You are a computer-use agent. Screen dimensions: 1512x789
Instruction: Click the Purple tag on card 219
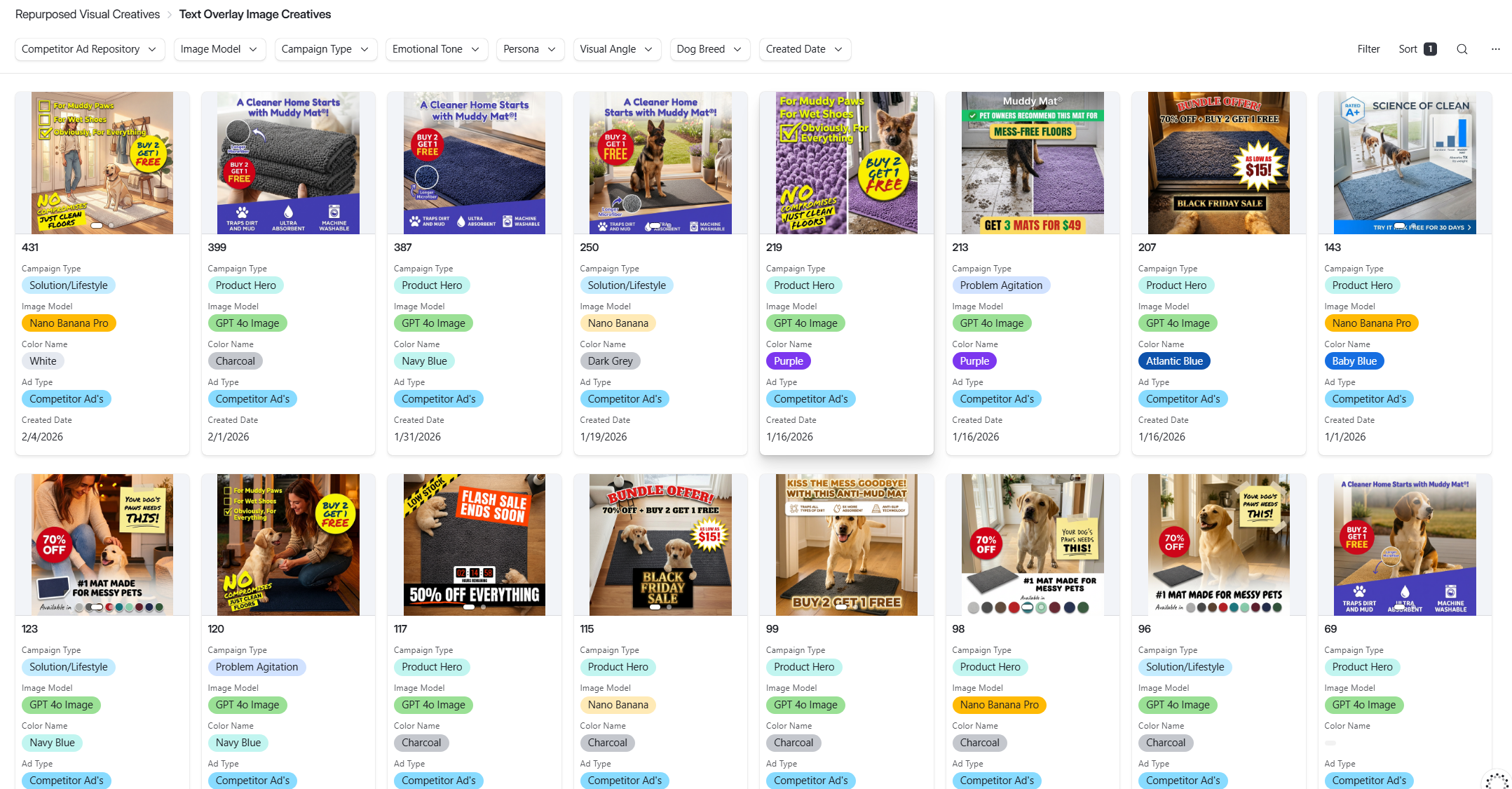789,361
